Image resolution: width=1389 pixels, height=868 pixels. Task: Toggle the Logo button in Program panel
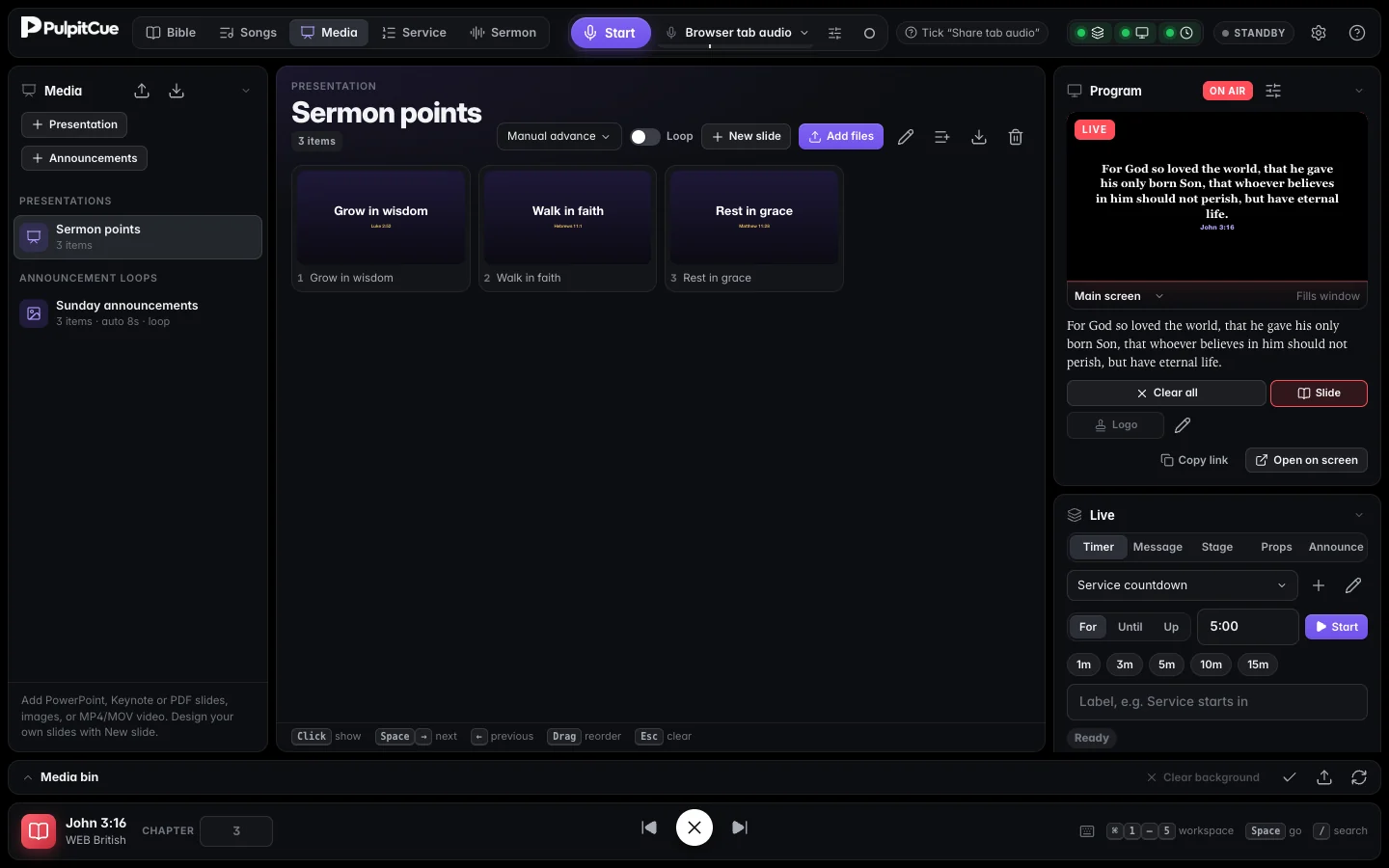1115,425
